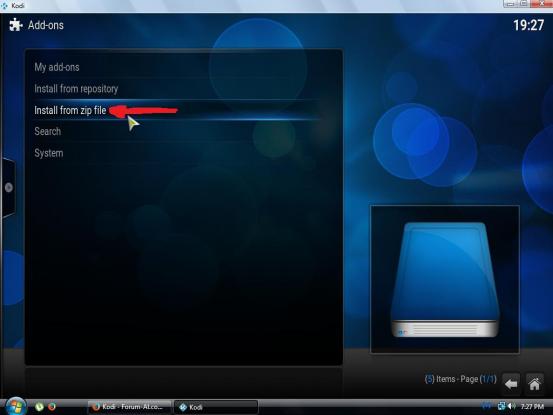The width and height of the screenshot is (553, 415).
Task: Switch to Kodi Forum browser taskbar window
Action: [x=129, y=407]
